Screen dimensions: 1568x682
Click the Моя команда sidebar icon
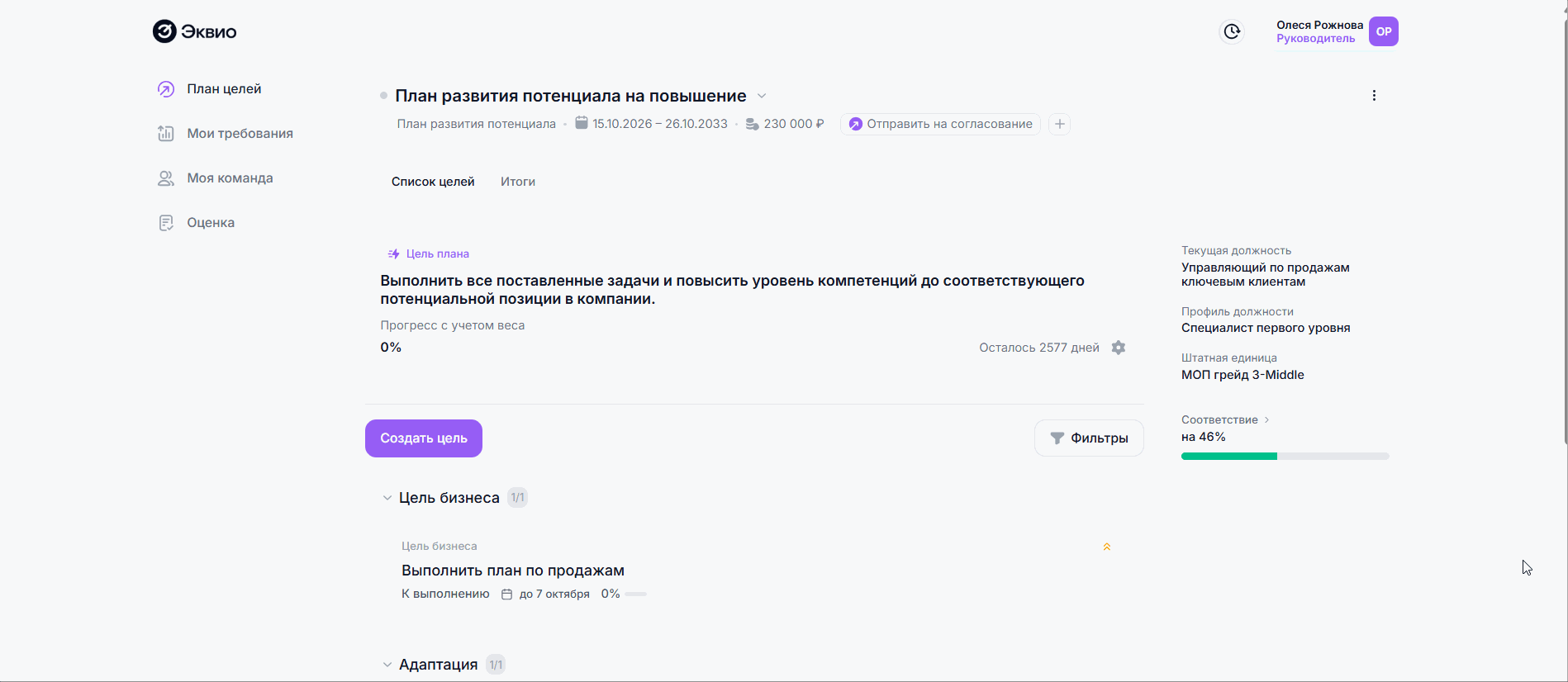(166, 178)
